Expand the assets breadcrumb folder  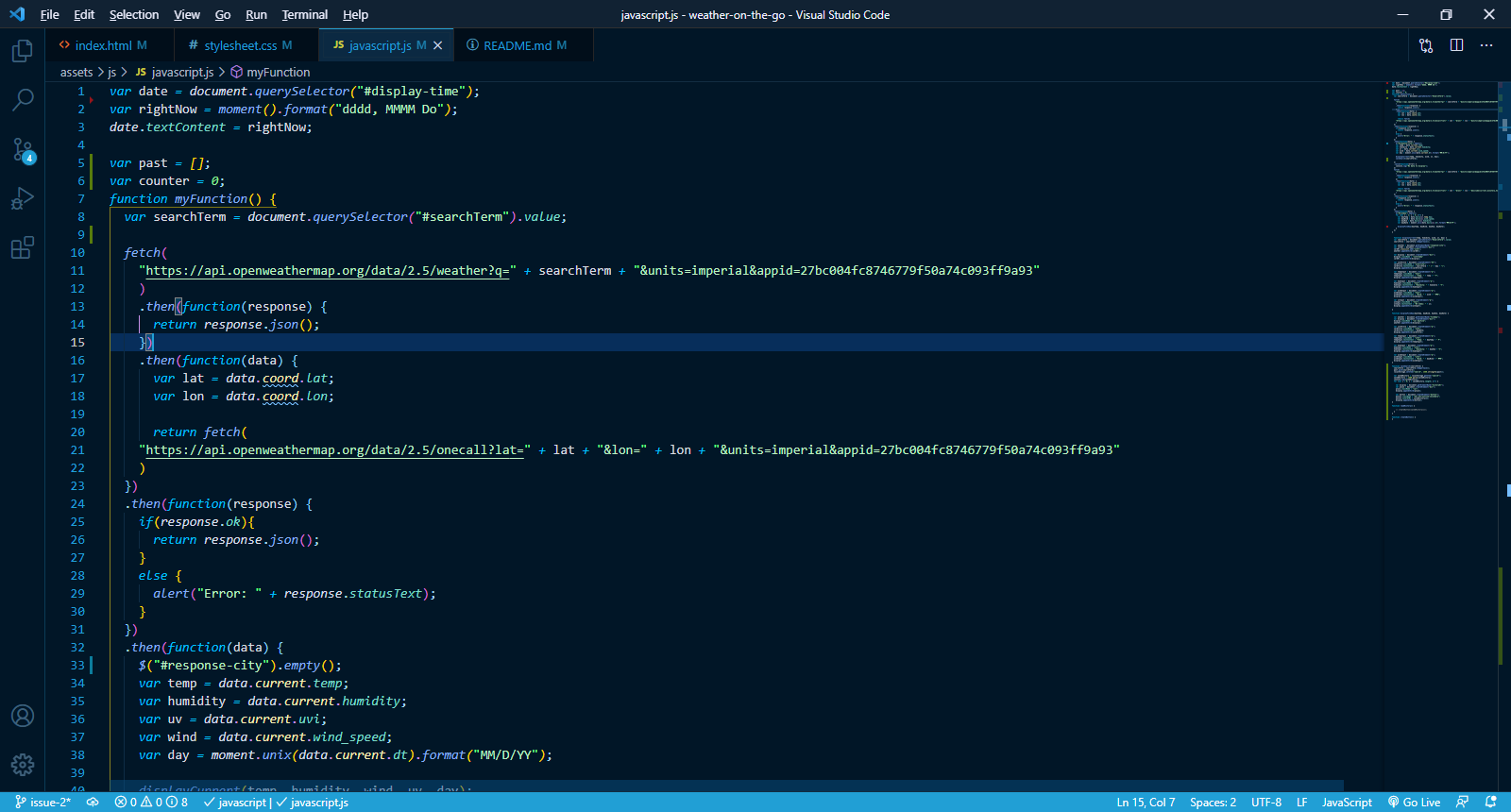tap(76, 72)
